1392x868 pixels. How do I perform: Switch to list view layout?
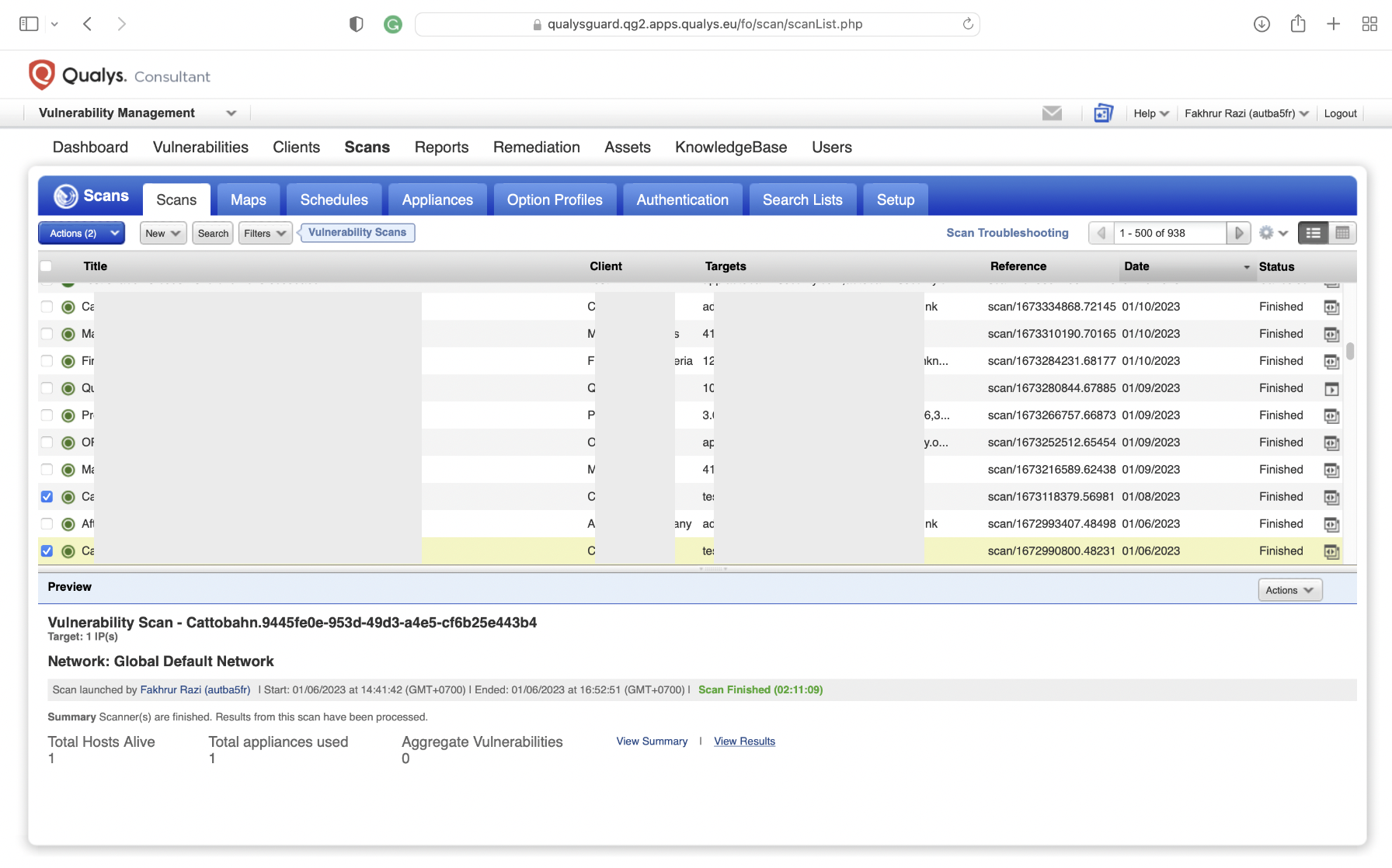(x=1314, y=233)
